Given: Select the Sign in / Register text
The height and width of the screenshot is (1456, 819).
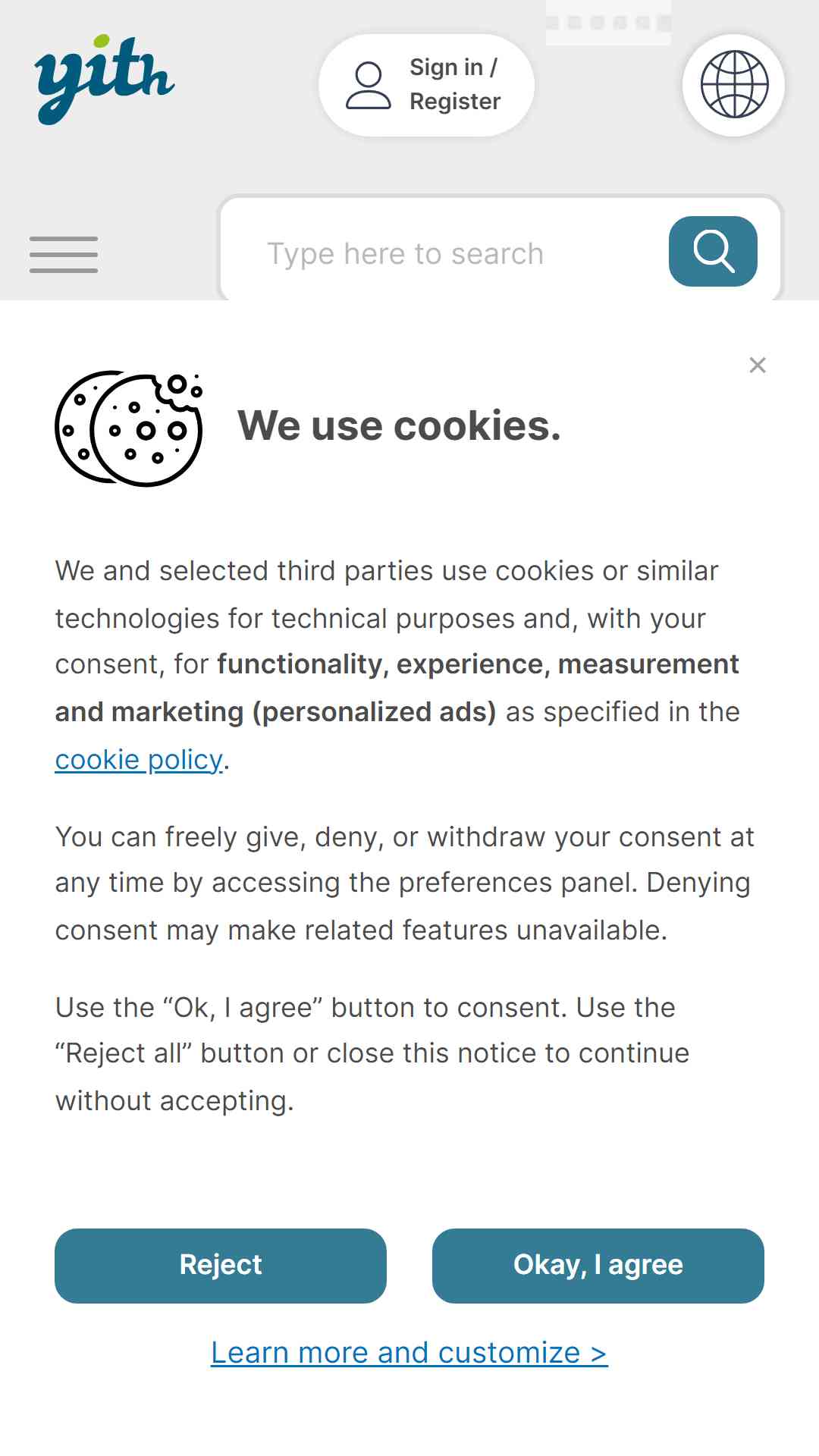Looking at the screenshot, I should point(455,84).
